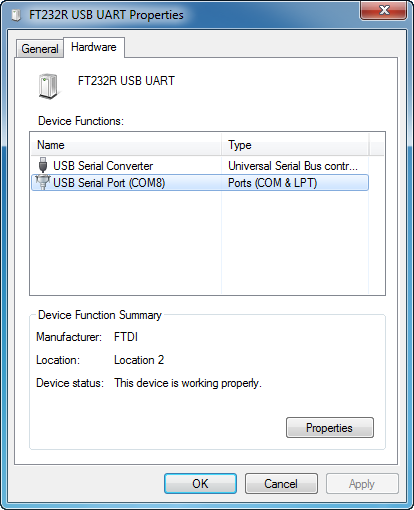Click the grayed-out Apply button
This screenshot has width=414, height=510.
pyautogui.click(x=362, y=484)
